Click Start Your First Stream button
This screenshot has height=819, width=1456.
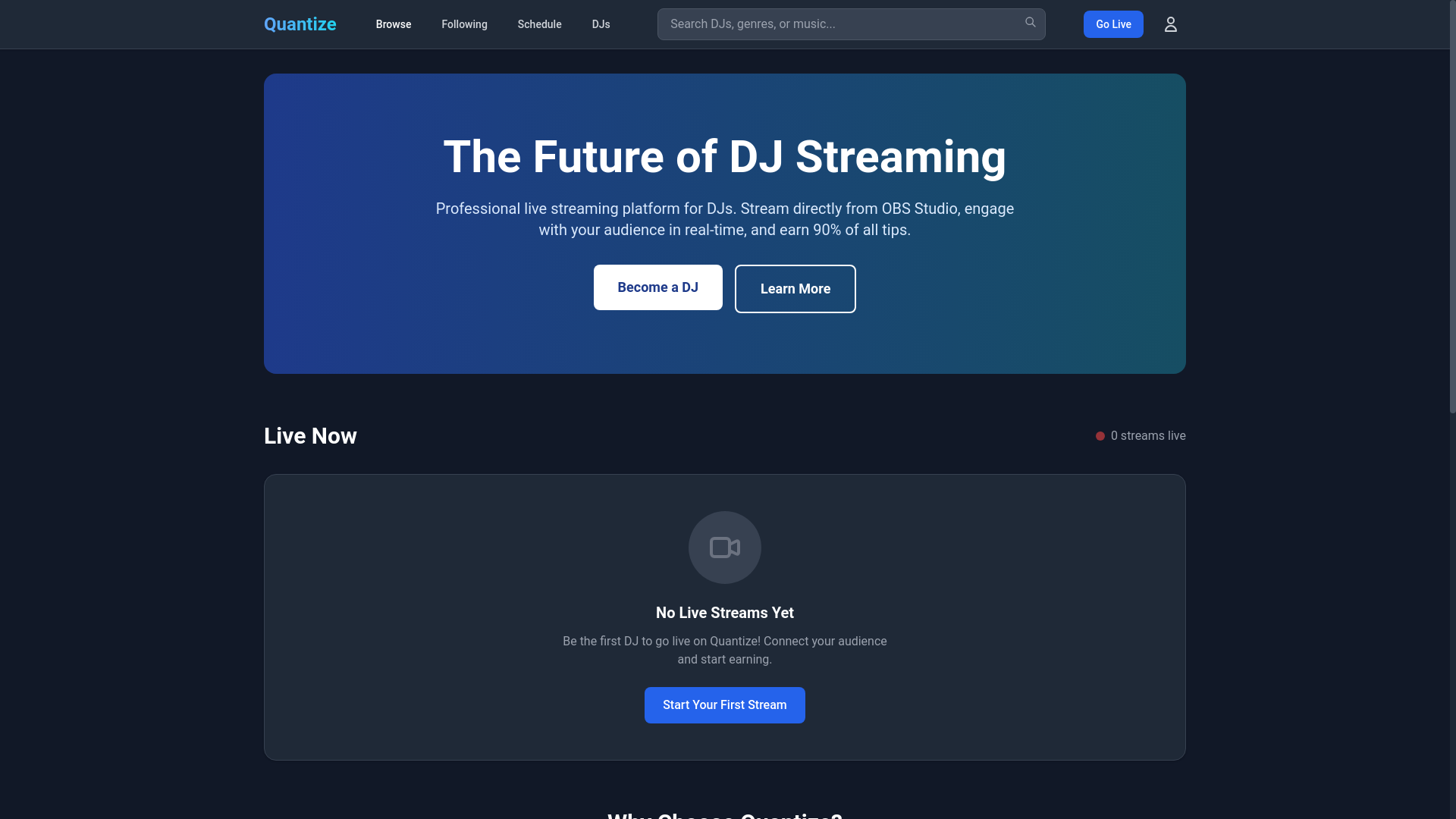click(x=725, y=705)
